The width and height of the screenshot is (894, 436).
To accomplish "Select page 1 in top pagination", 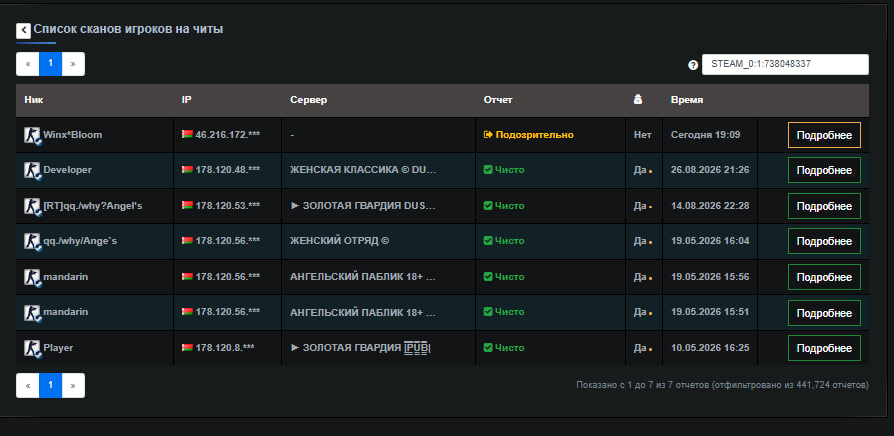I will pyautogui.click(x=51, y=64).
